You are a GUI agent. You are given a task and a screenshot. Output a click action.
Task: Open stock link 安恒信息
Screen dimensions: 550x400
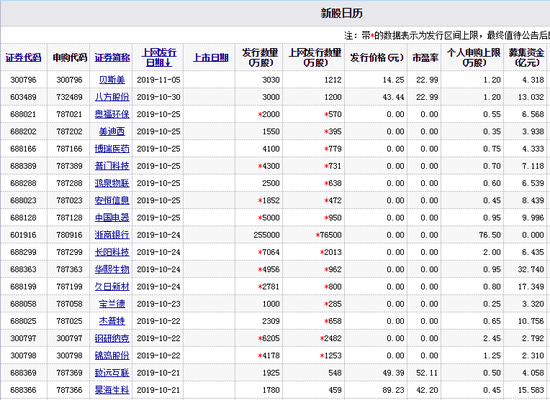point(112,200)
